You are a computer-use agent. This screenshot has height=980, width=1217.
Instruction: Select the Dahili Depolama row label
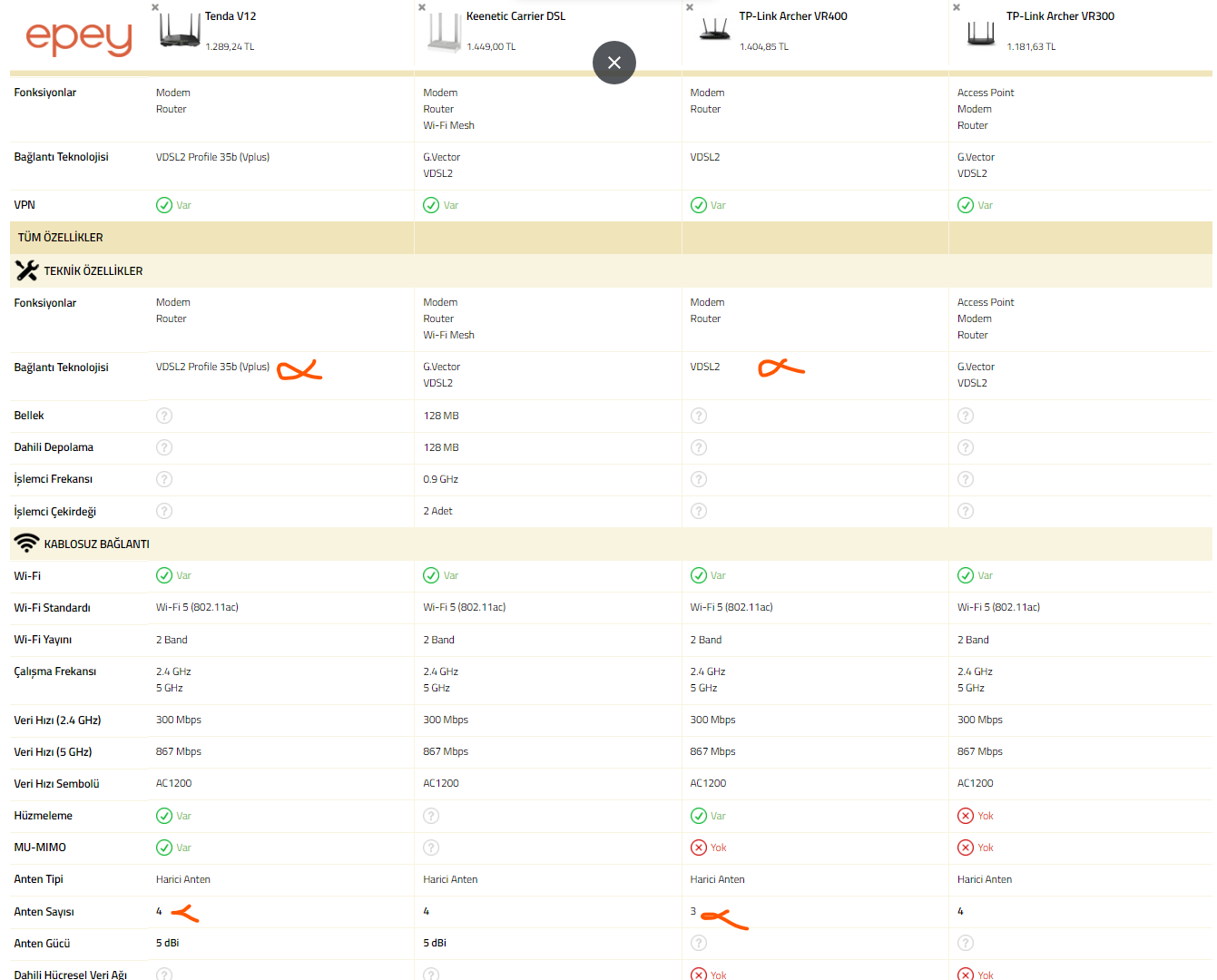(x=54, y=447)
